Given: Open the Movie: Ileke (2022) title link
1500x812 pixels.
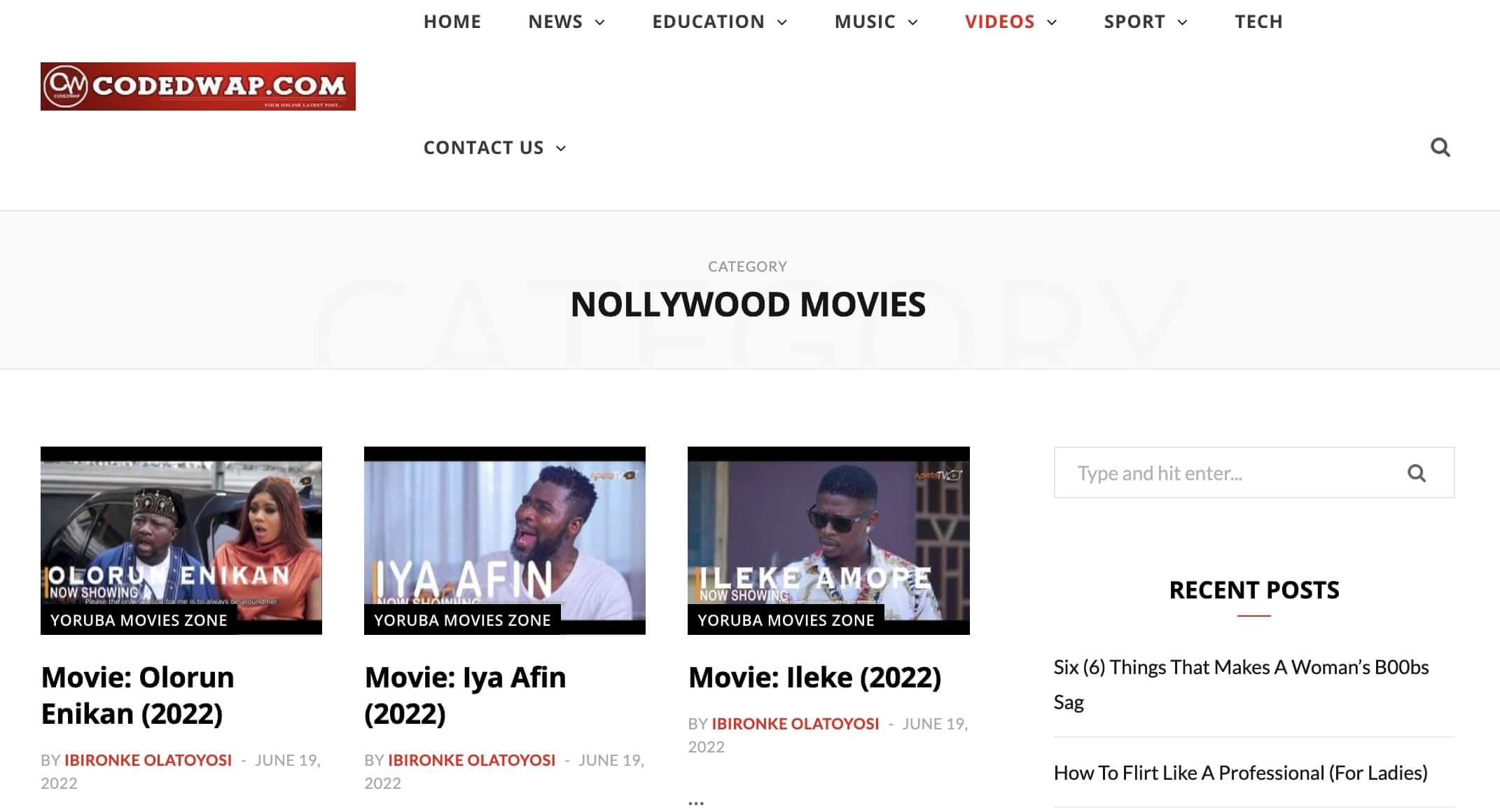Looking at the screenshot, I should click(x=814, y=677).
